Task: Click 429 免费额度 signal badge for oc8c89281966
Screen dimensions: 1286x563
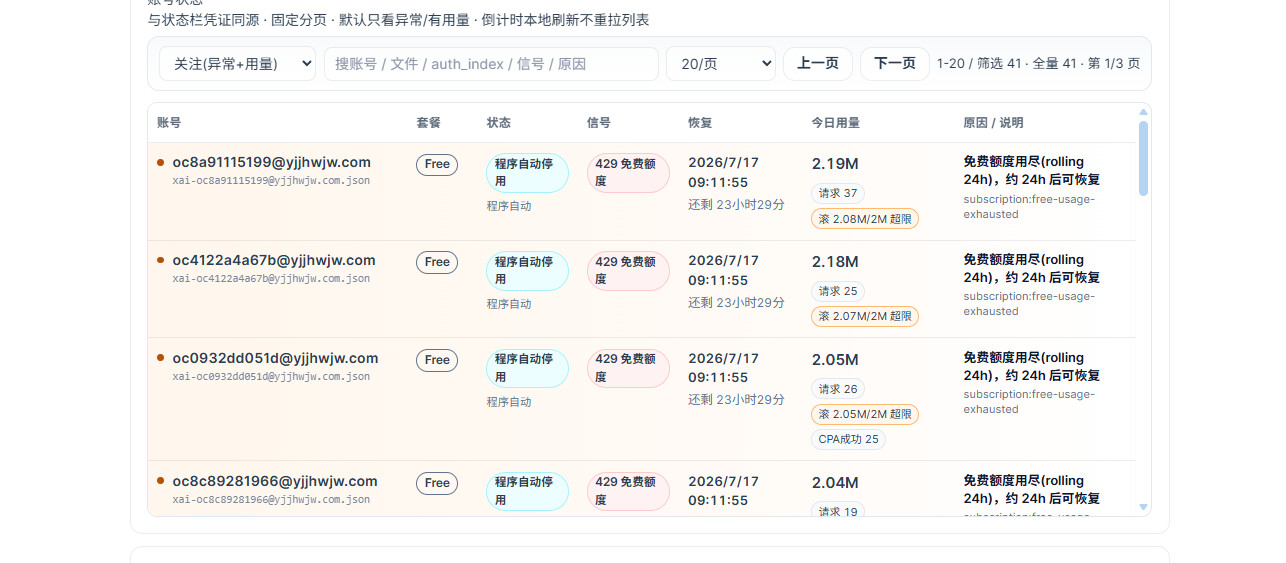Action: [x=628, y=491]
